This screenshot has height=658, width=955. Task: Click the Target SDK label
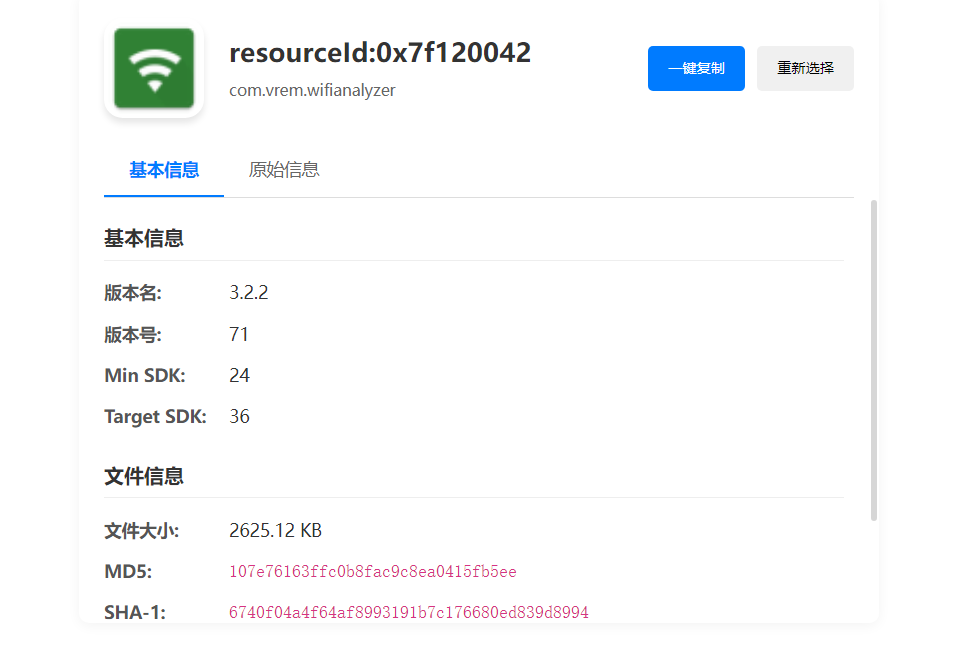[155, 417]
